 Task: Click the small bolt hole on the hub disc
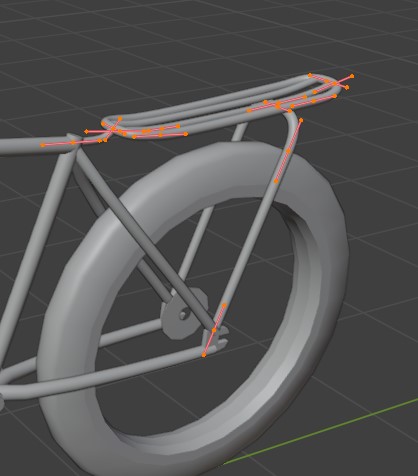tap(183, 314)
